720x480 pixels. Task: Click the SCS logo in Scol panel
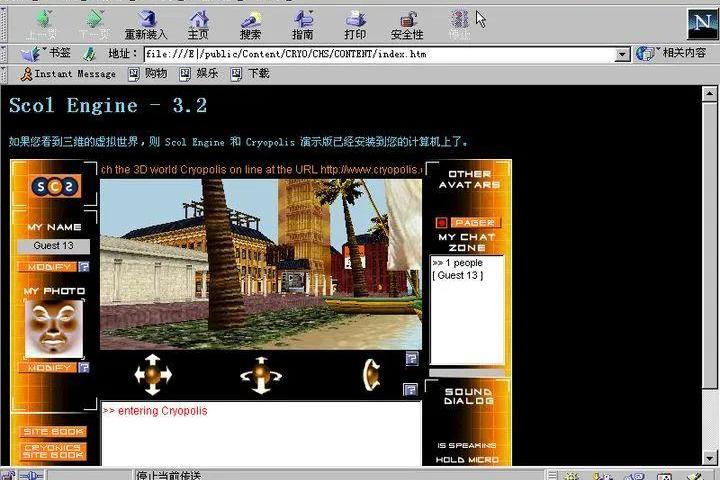point(54,187)
